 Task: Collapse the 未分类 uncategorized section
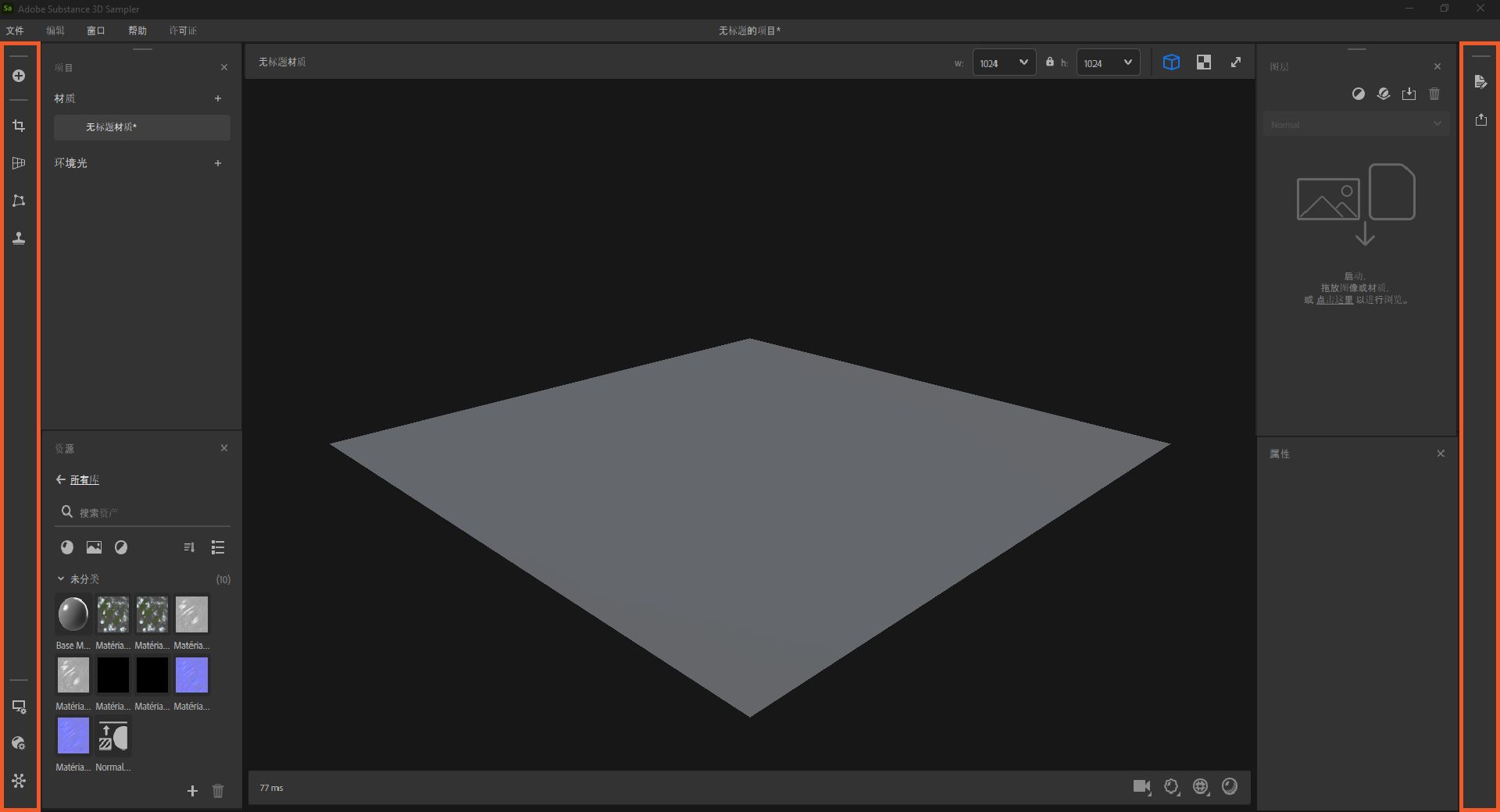tap(61, 579)
